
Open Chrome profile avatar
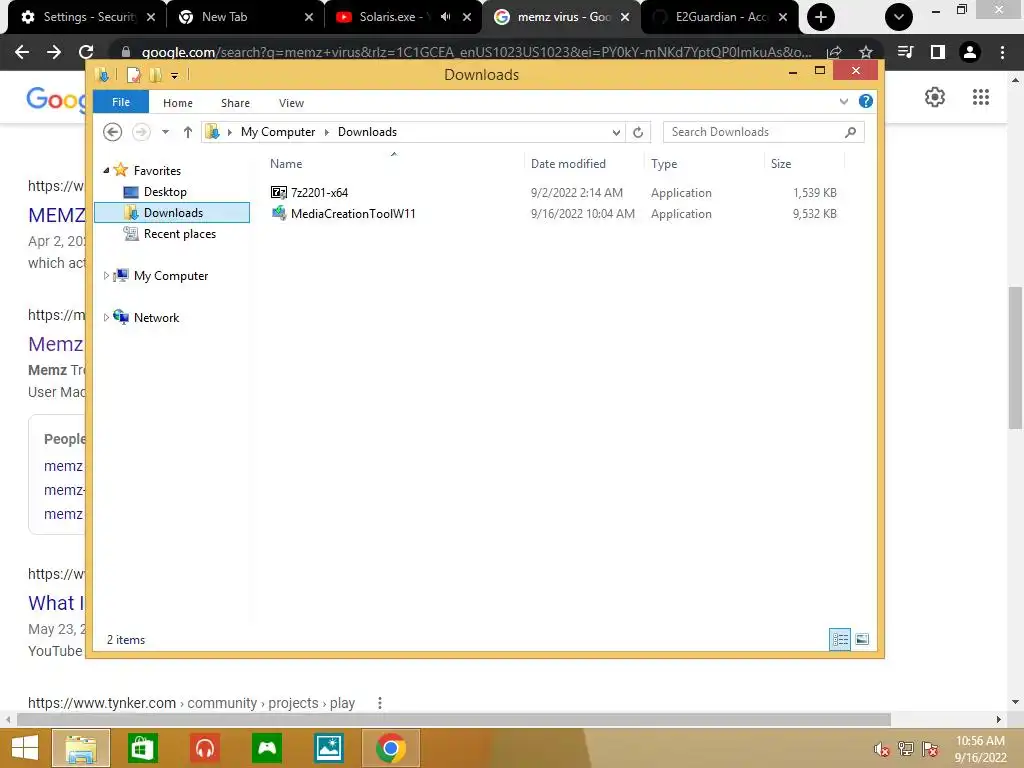tap(970, 52)
